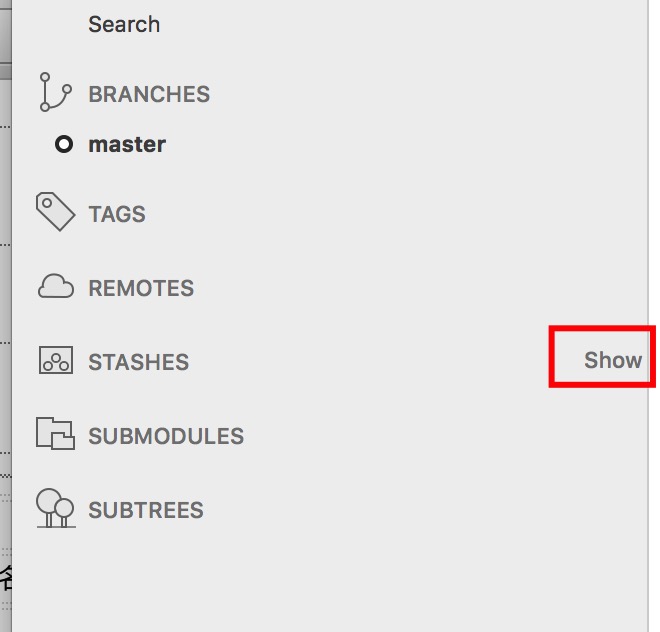
Task: Expand the TAGS section header
Action: pyautogui.click(x=117, y=214)
